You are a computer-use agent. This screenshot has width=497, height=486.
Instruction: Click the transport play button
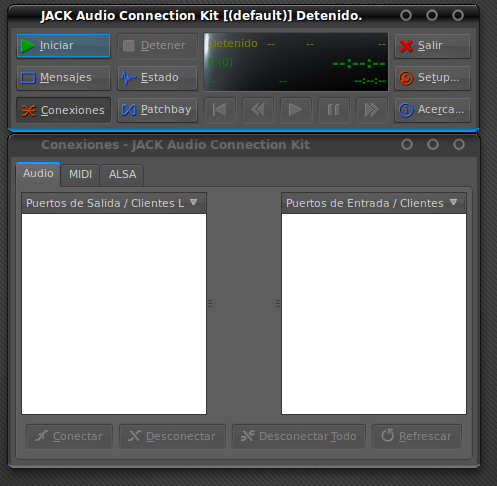296,110
